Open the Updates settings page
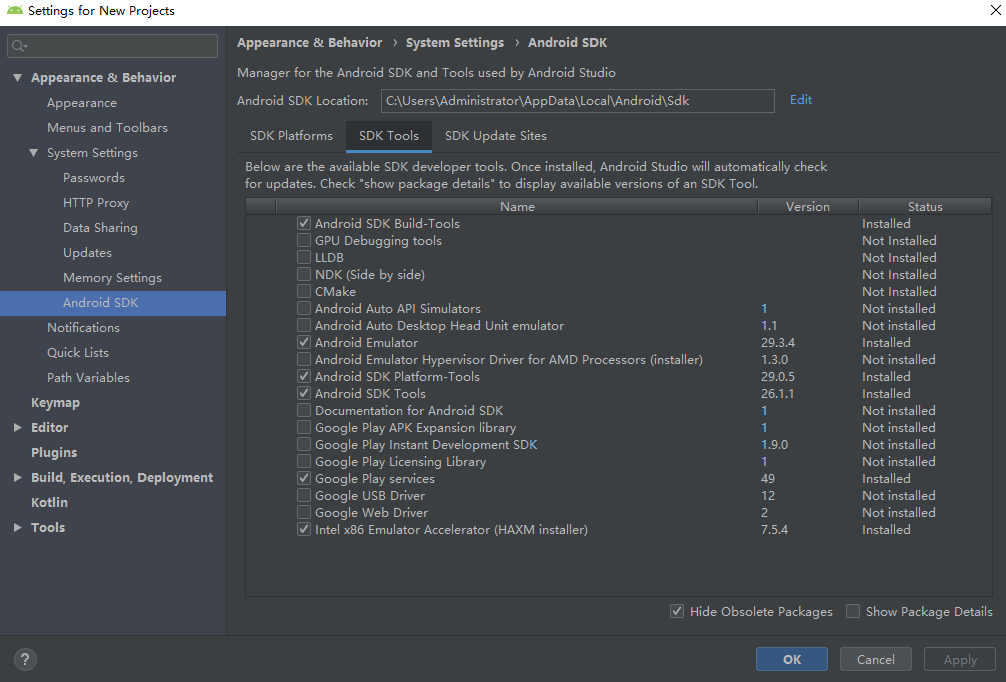The height and width of the screenshot is (682, 1006). (87, 253)
